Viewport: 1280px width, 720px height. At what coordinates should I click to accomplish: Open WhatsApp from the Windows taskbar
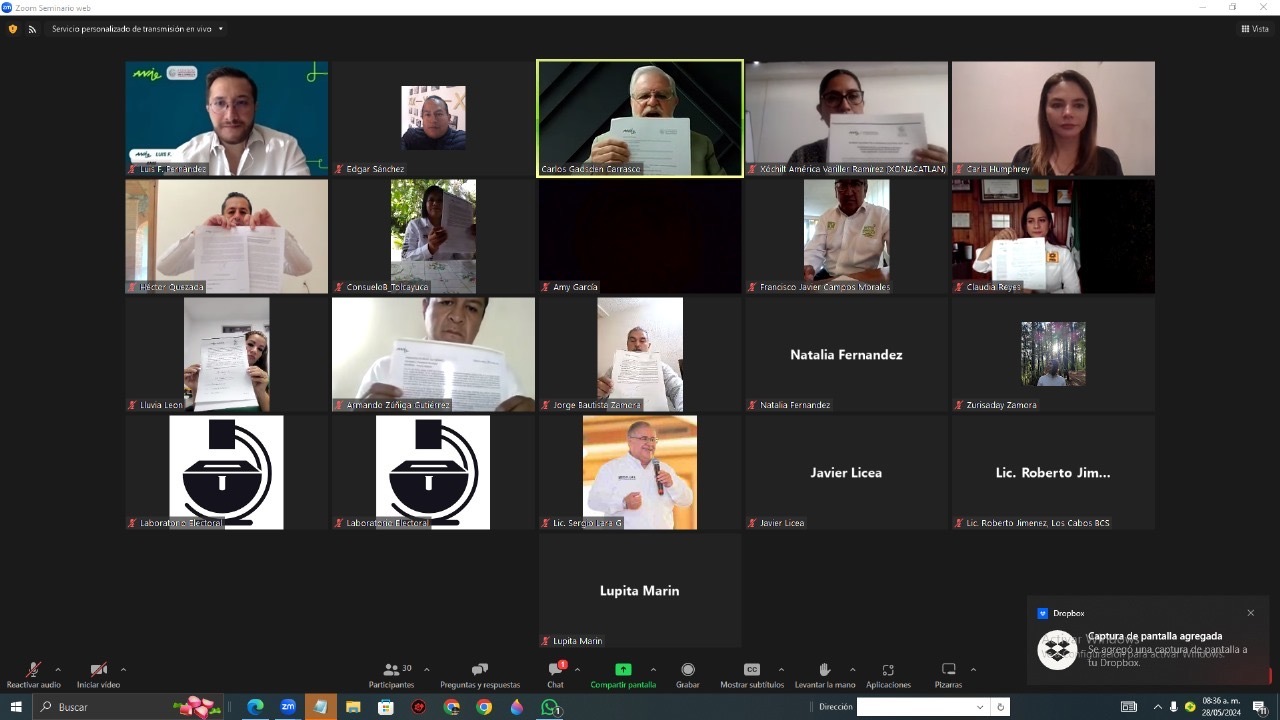pyautogui.click(x=549, y=707)
